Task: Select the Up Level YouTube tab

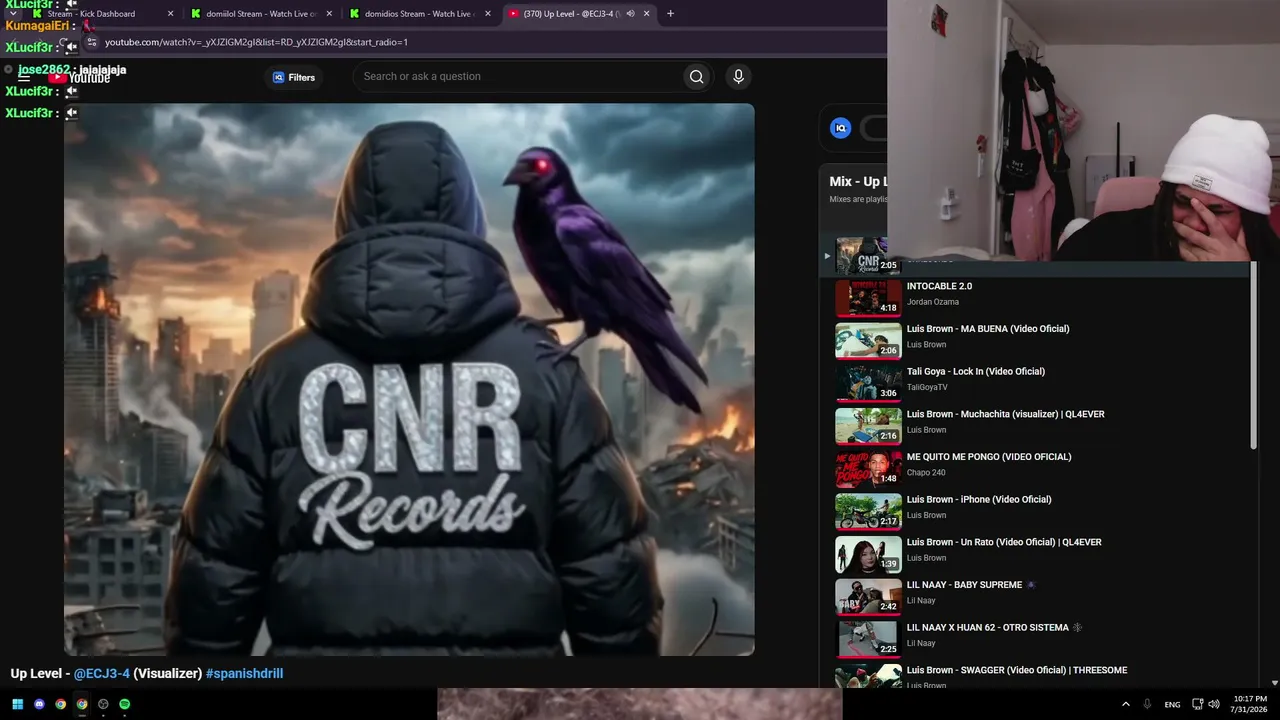Action: (x=578, y=14)
